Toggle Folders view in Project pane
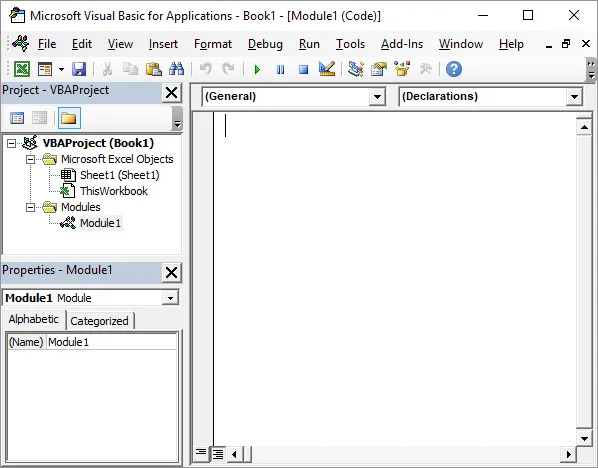Screen dimensions: 598x468 [69, 118]
